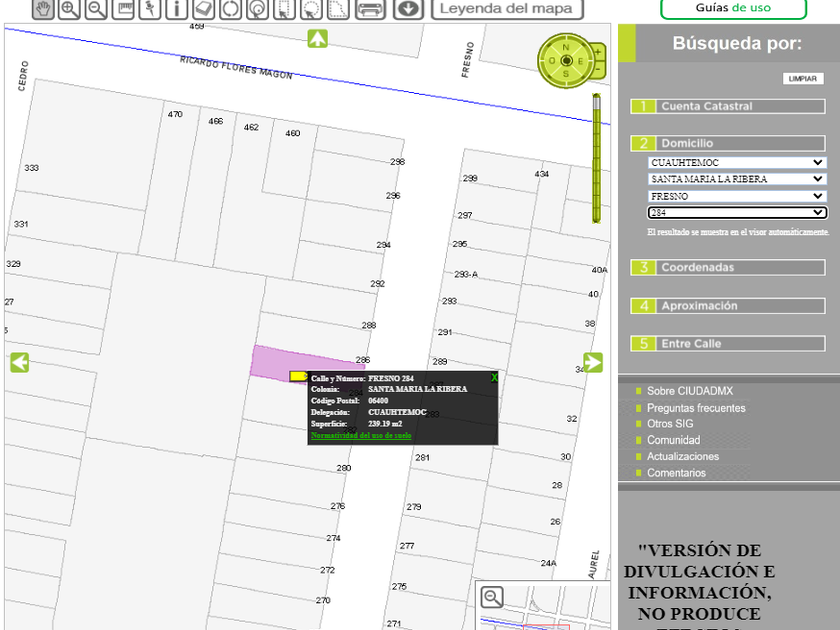Viewport: 840px width, 630px height.
Task: Close the FRESNO 284 info popup
Action: point(494,378)
